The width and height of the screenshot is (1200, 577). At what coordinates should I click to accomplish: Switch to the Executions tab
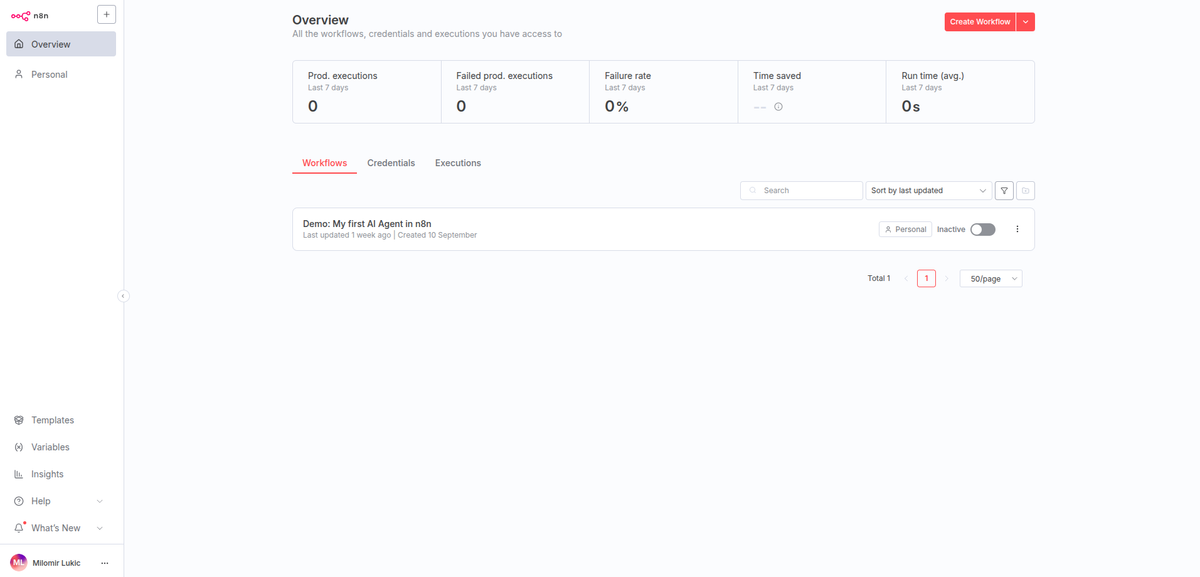coord(457,162)
